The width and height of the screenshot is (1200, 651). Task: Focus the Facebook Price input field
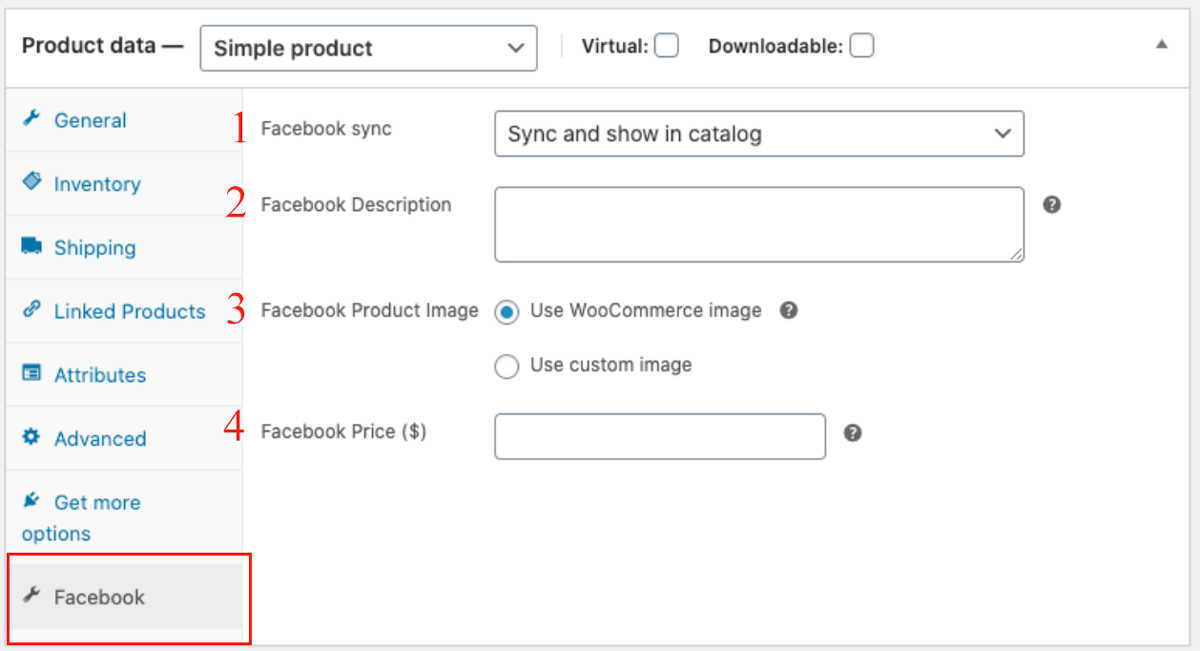tap(660, 436)
